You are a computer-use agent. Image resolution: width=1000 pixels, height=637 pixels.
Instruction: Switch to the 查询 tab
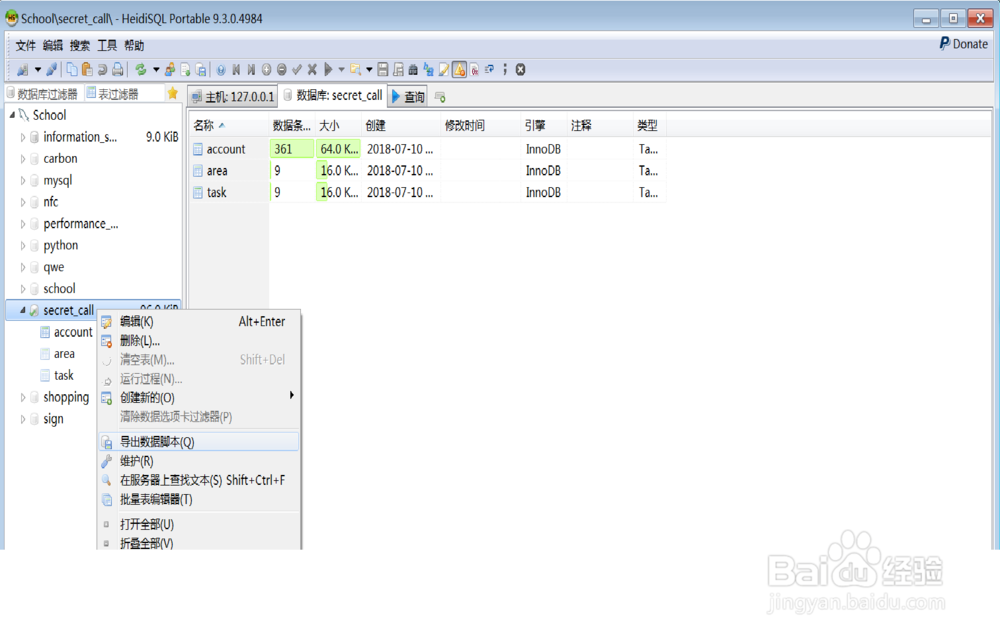(413, 97)
